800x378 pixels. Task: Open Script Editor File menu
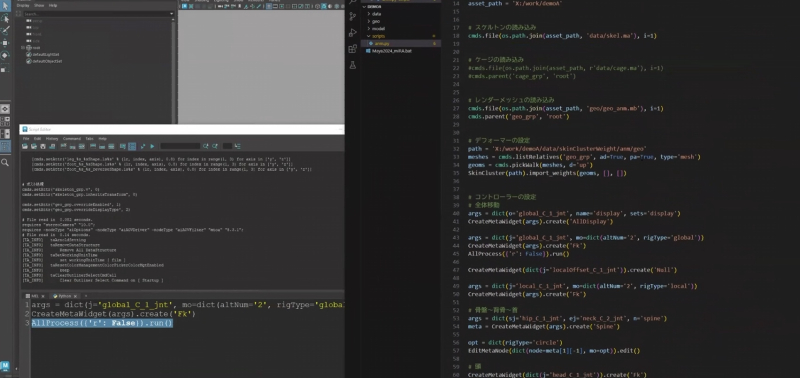pos(26,139)
